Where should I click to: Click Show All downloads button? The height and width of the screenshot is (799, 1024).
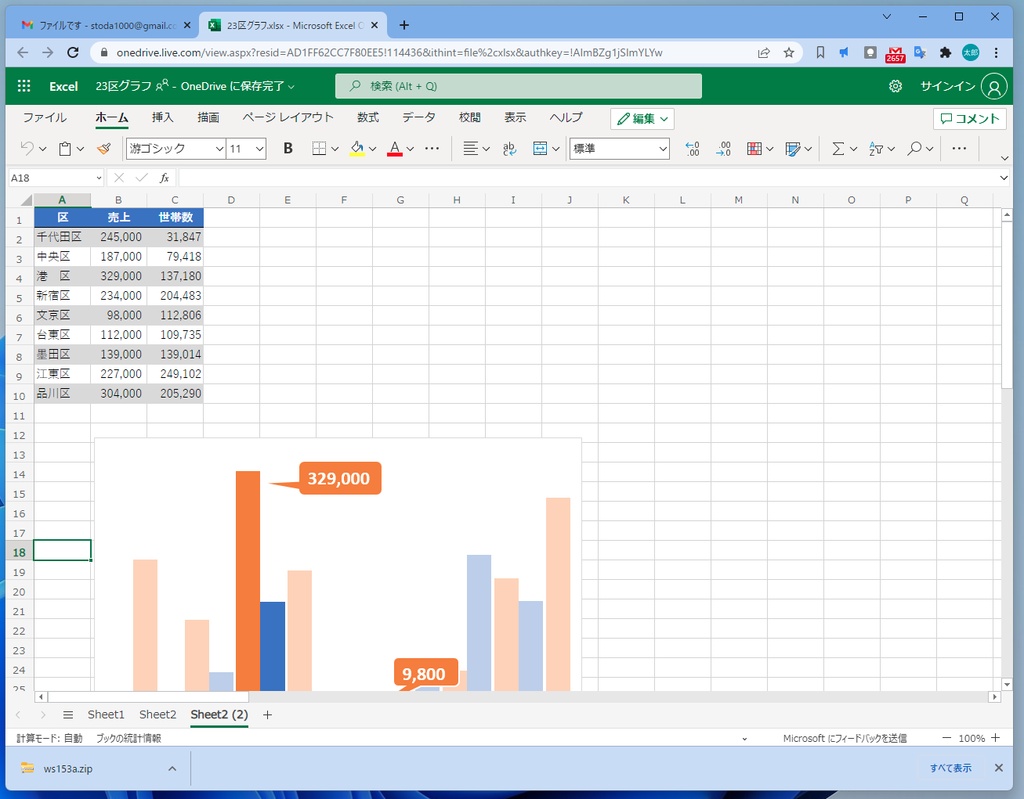click(950, 768)
